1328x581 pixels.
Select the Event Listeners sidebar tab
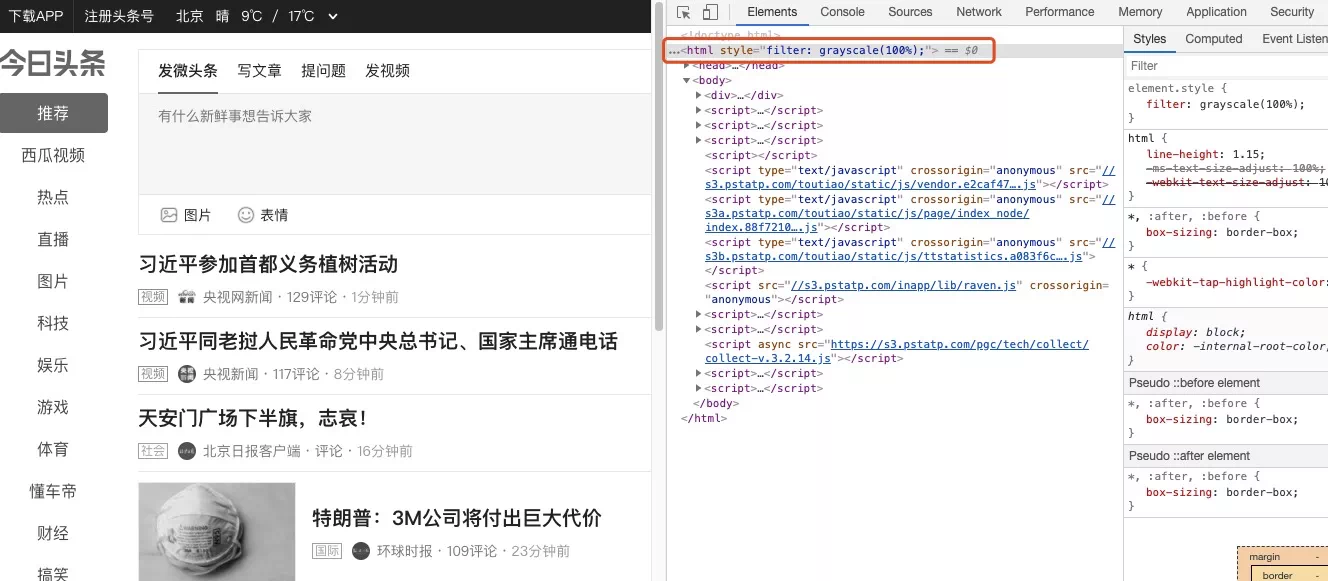point(1294,39)
